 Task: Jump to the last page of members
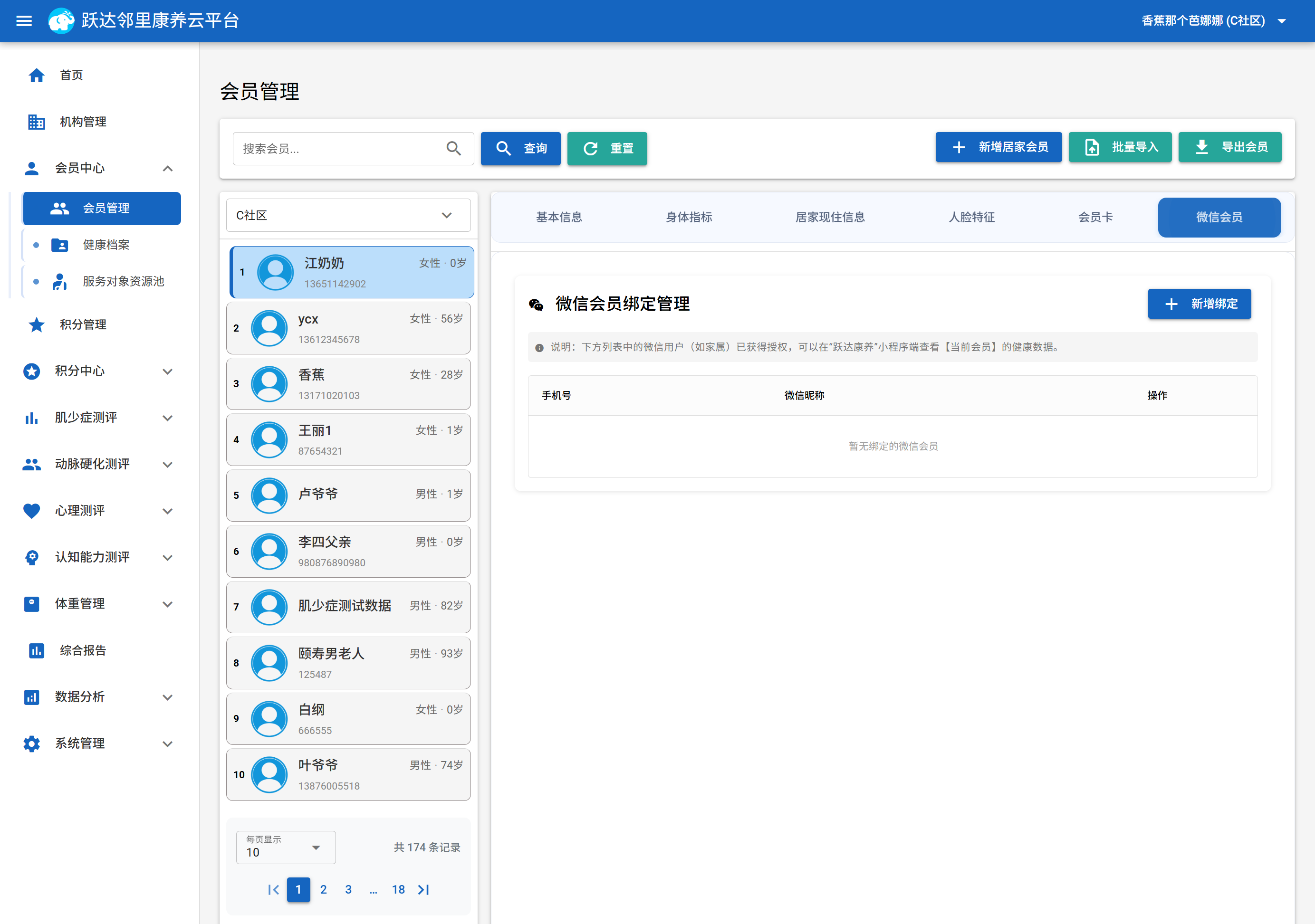tap(424, 890)
